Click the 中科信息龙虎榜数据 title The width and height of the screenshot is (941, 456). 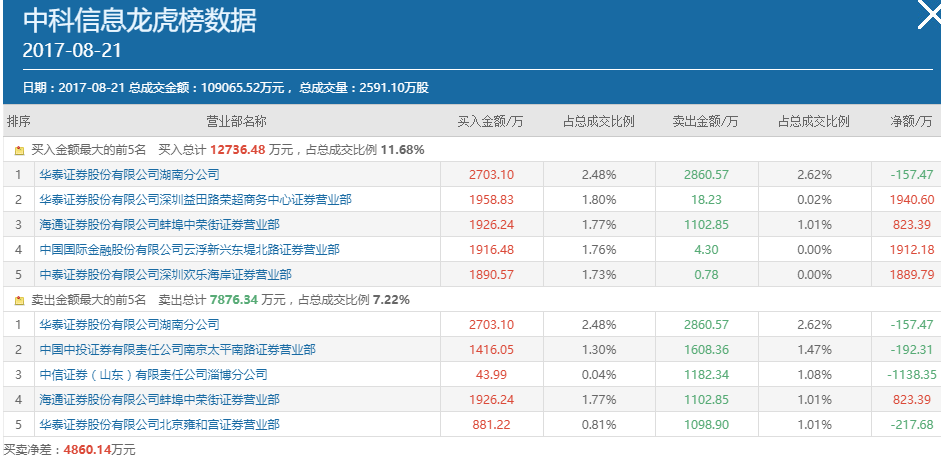[139, 21]
